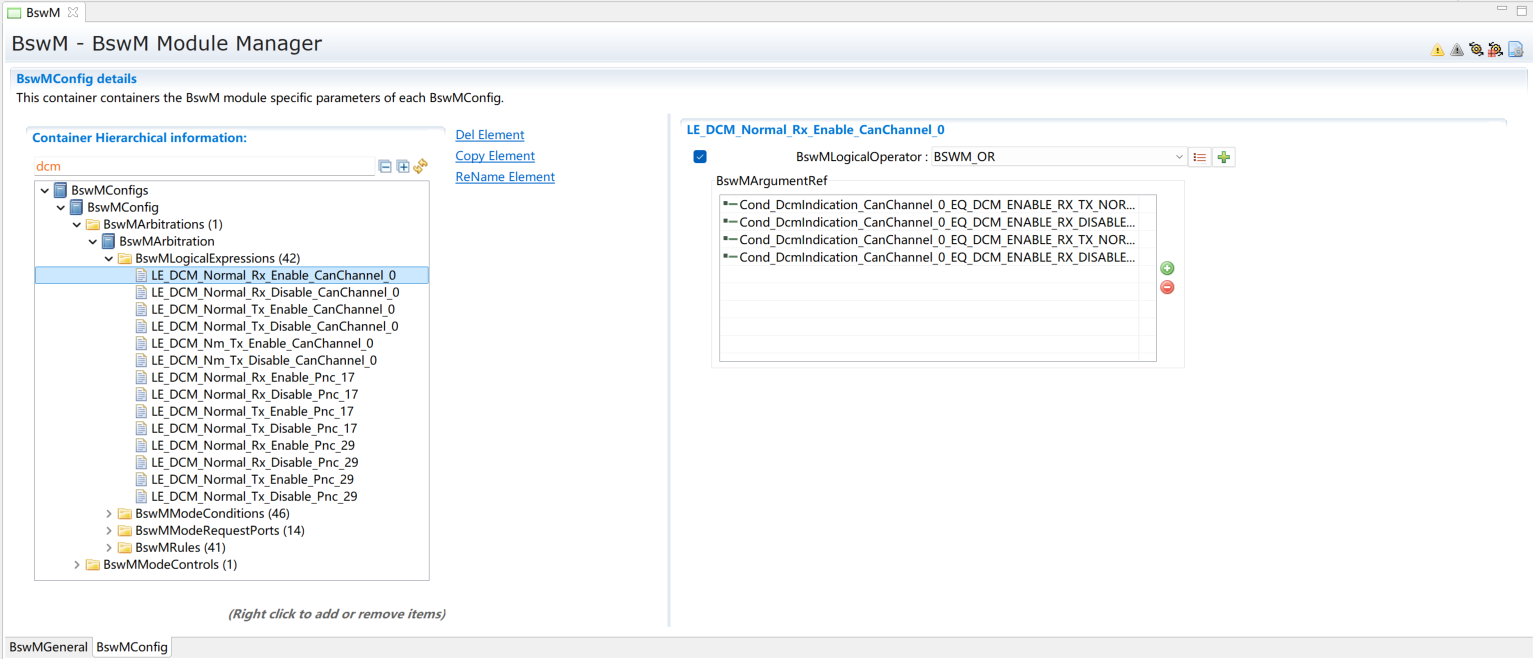Collapse the BswMLogicalExpressions (42) folder
Image resolution: width=1533 pixels, height=659 pixels.
point(109,258)
